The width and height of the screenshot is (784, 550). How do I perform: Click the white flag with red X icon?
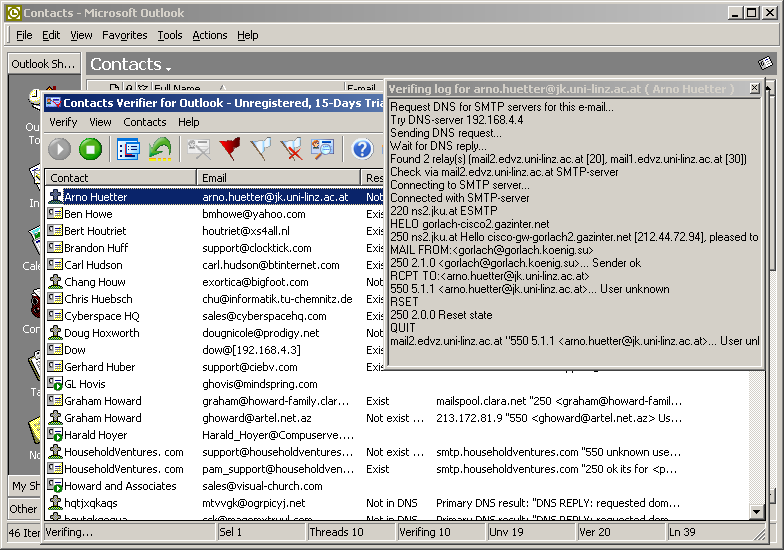[x=292, y=149]
